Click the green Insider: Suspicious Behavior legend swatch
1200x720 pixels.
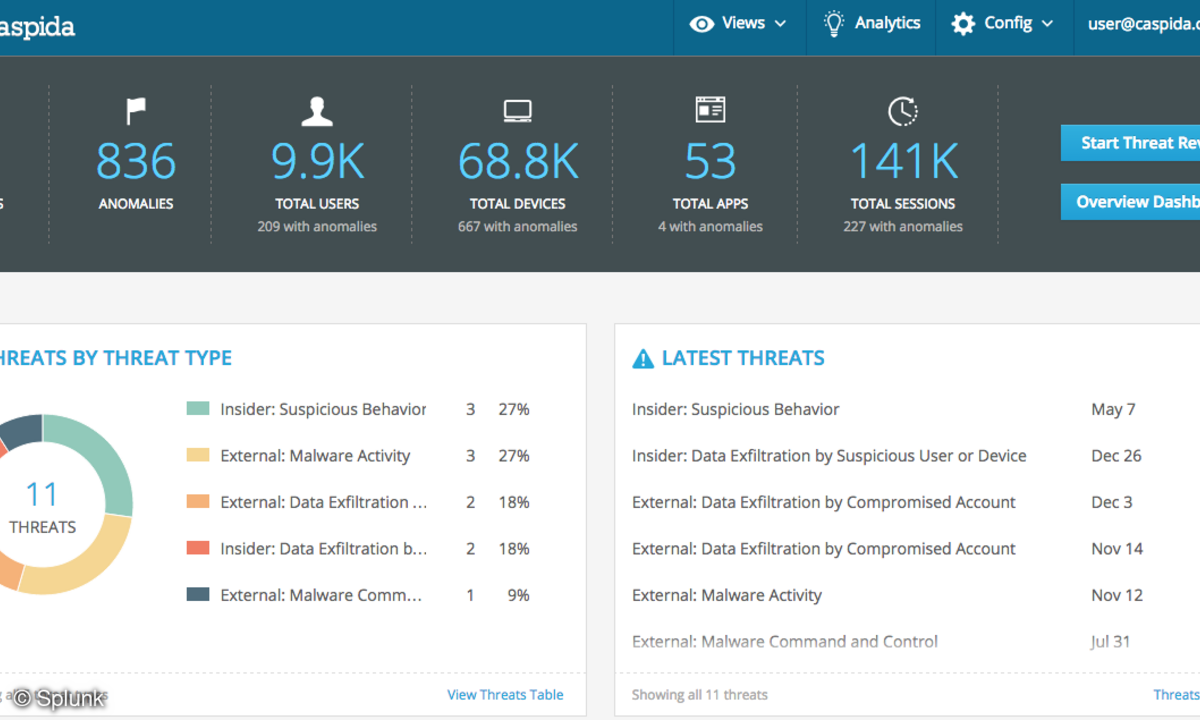coord(198,409)
